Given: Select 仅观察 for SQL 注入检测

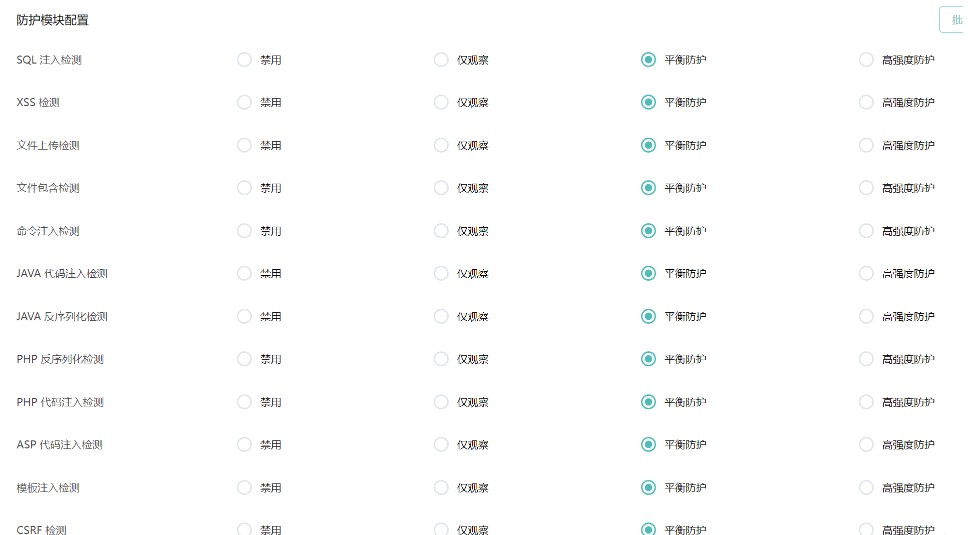Looking at the screenshot, I should 441,60.
